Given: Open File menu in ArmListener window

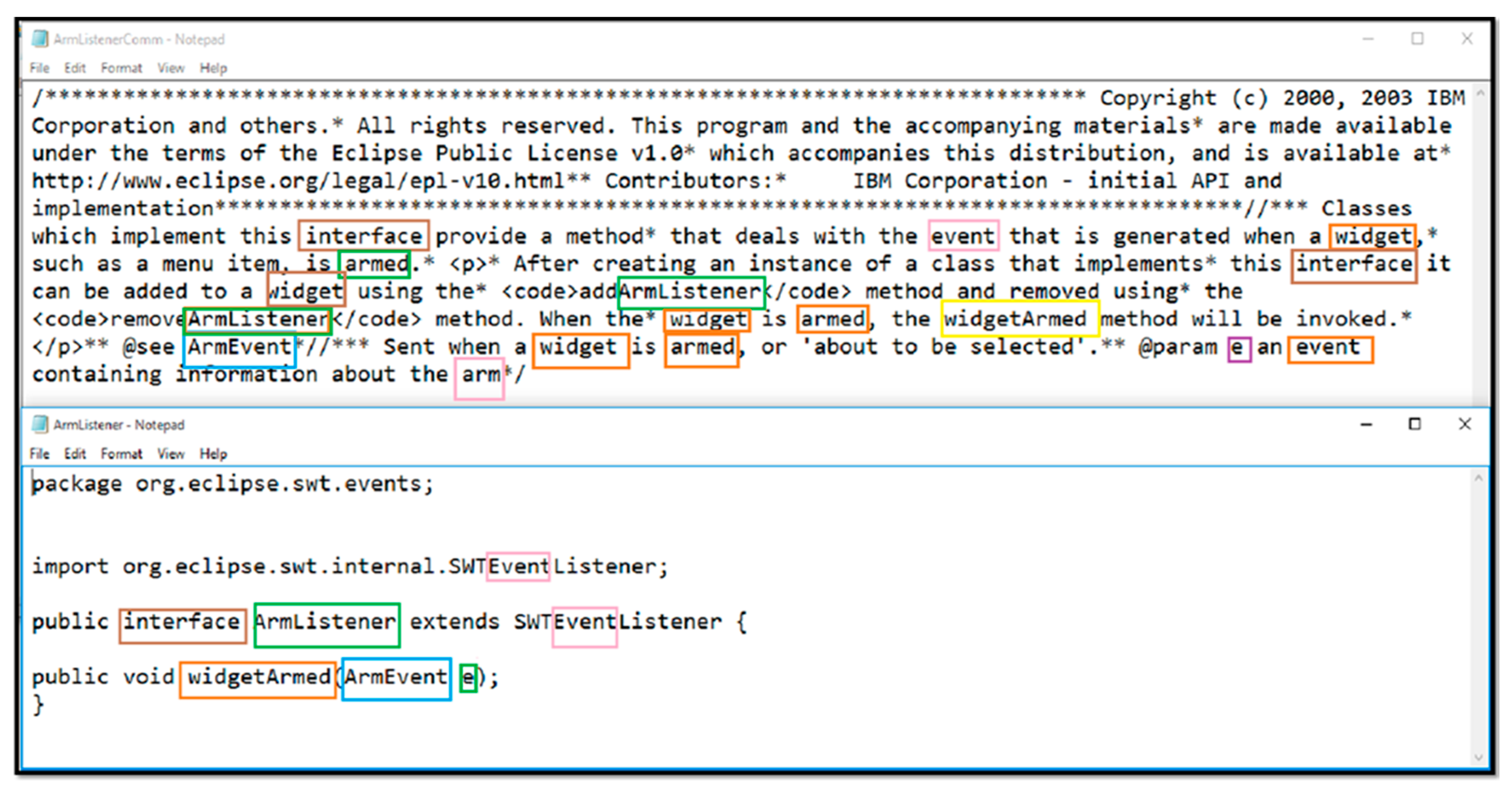Looking at the screenshot, I should tap(39, 454).
